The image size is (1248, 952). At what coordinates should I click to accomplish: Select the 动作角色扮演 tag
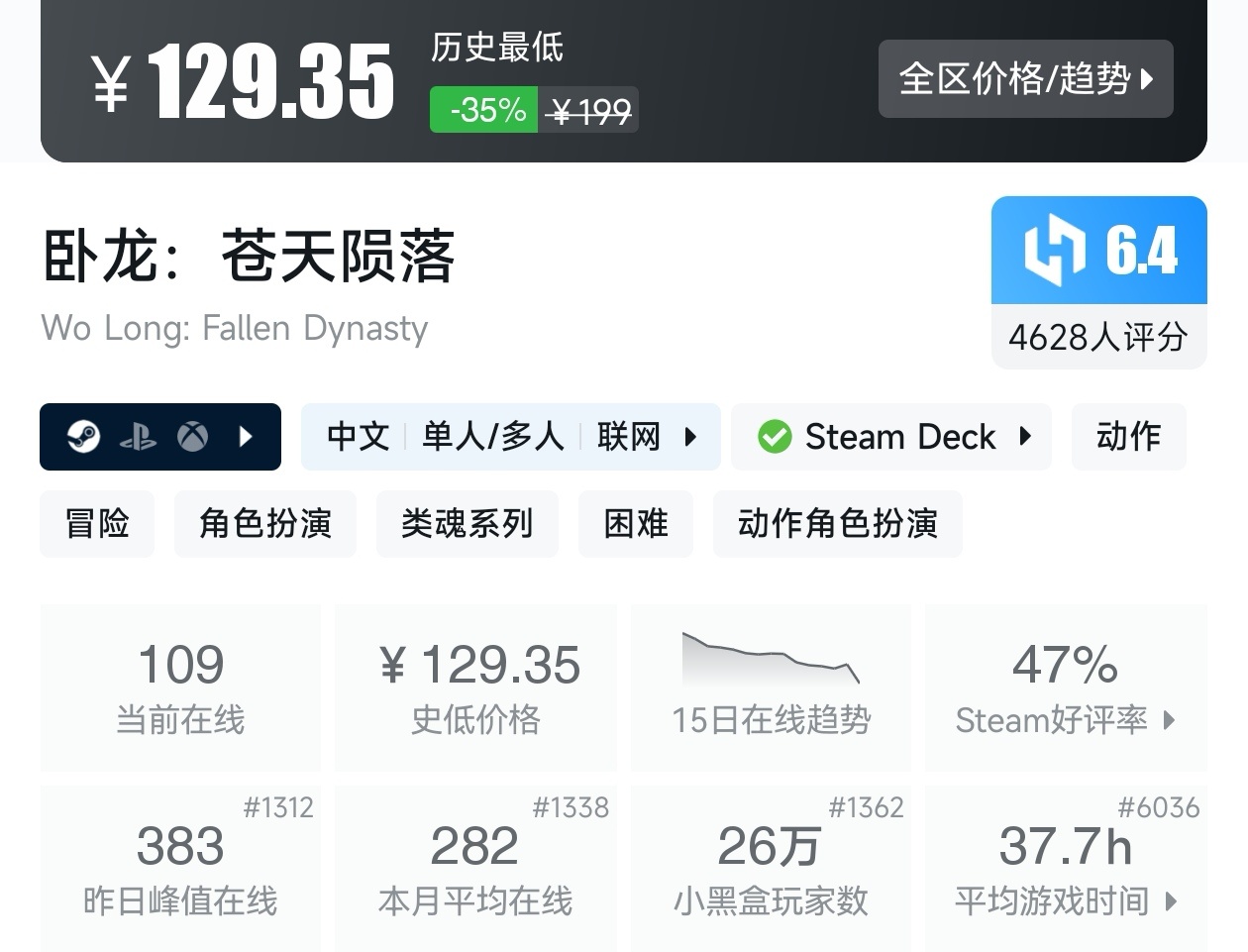point(838,523)
